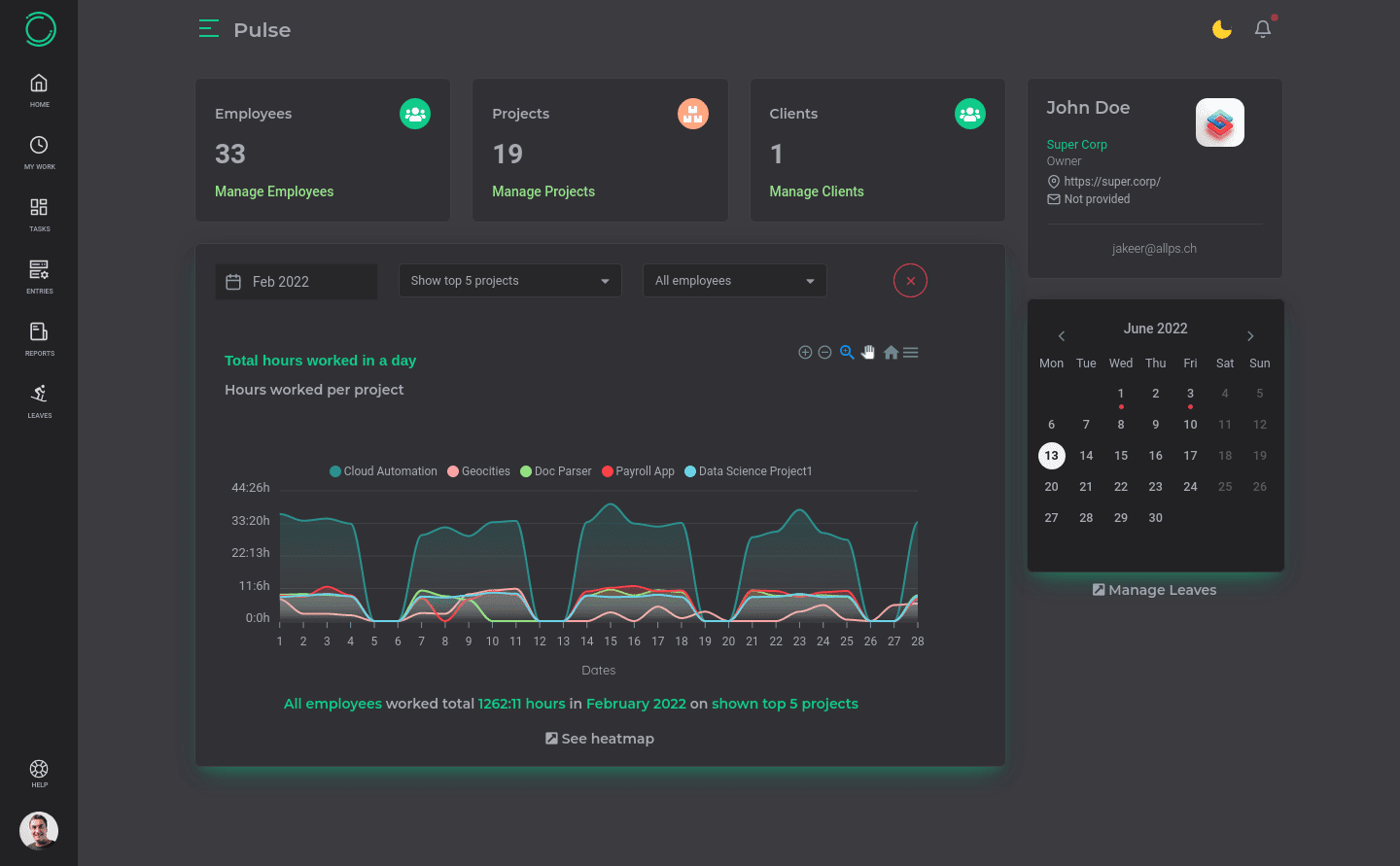Click the chart zoom out minus icon
1400x866 pixels.
click(x=824, y=353)
